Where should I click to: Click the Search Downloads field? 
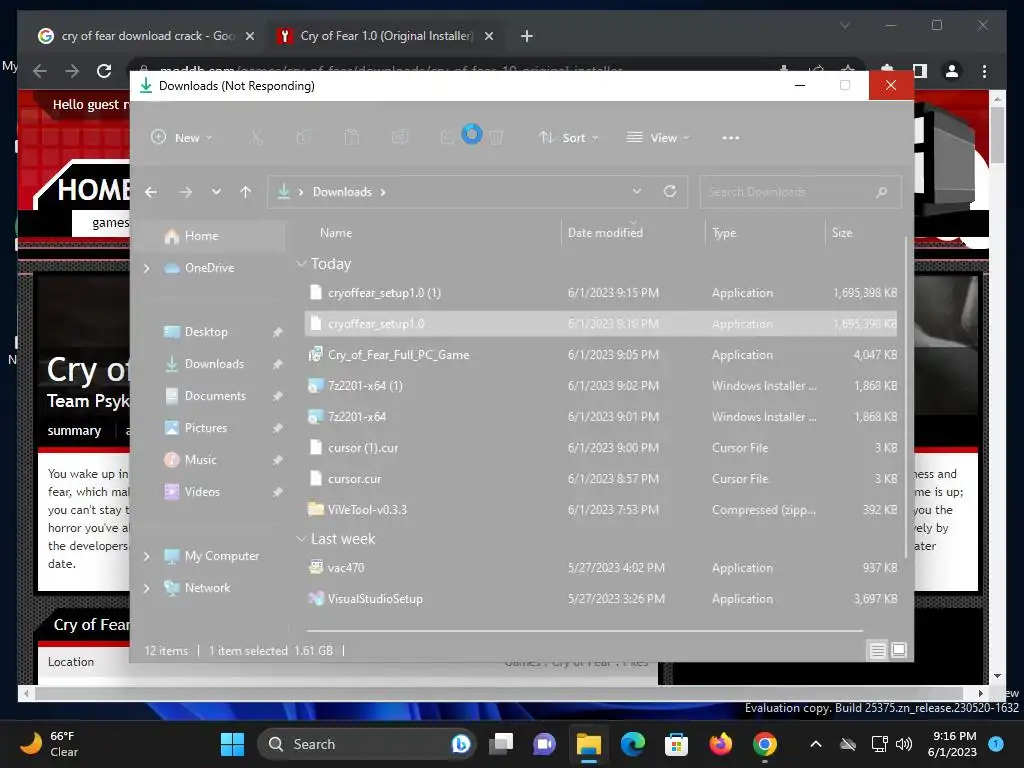pos(800,192)
